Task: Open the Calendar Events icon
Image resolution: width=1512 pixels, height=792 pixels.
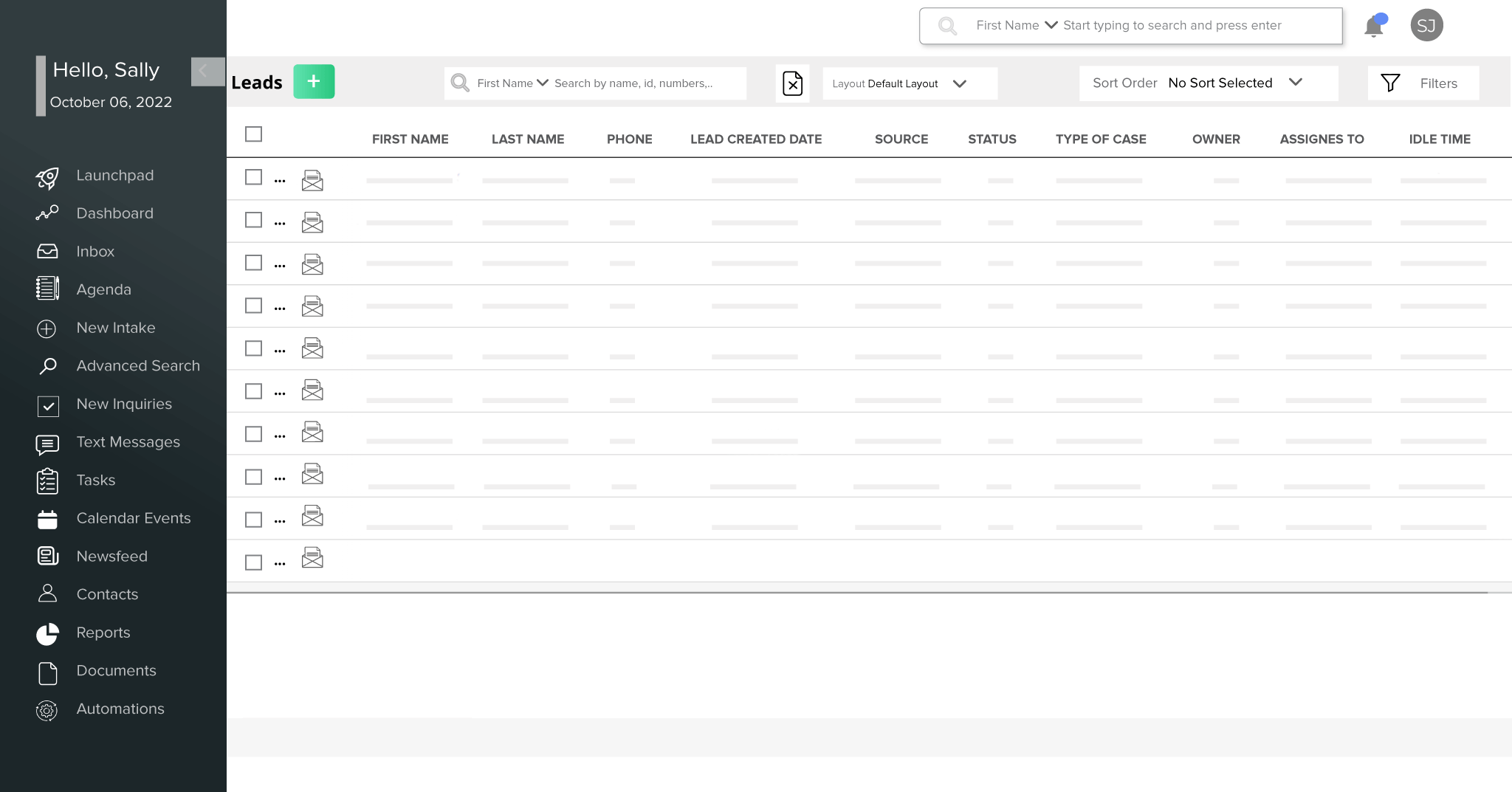Action: coord(47,518)
